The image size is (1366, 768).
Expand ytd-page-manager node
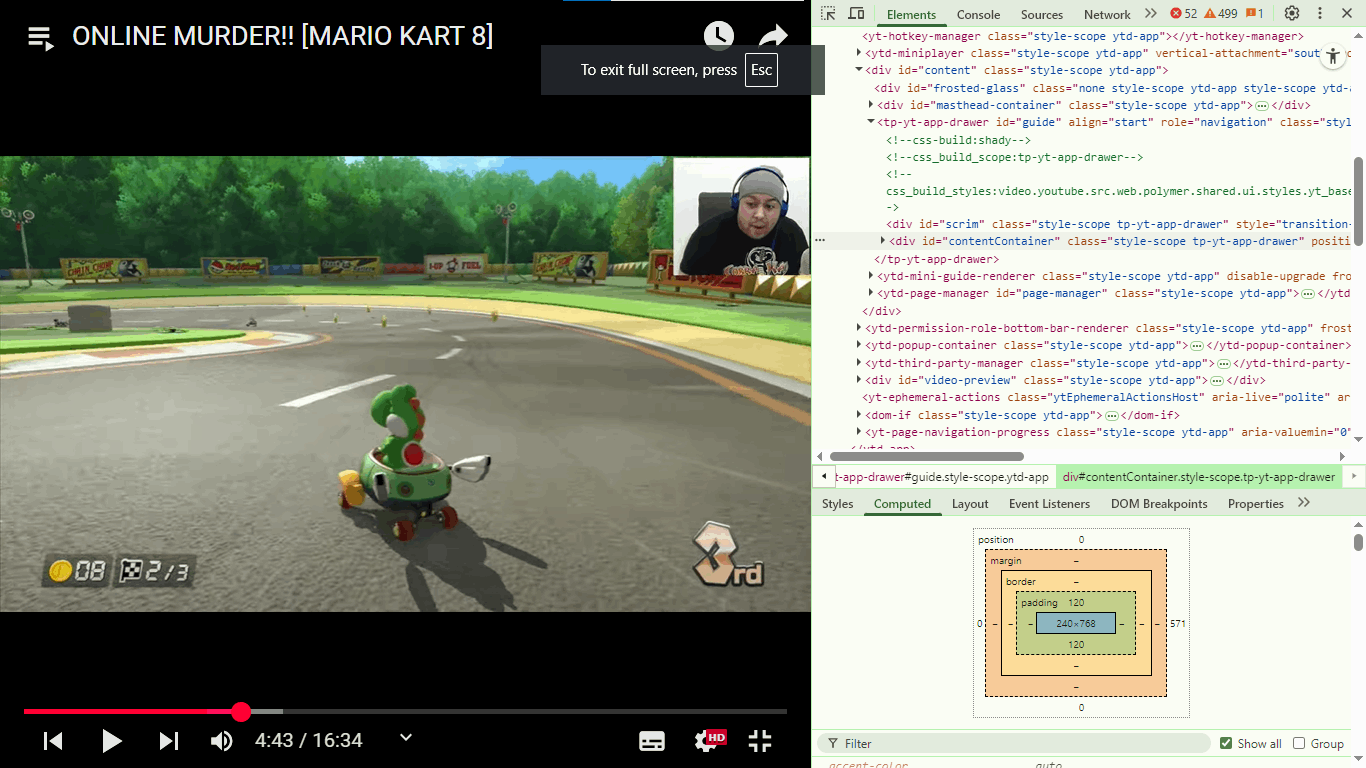872,293
